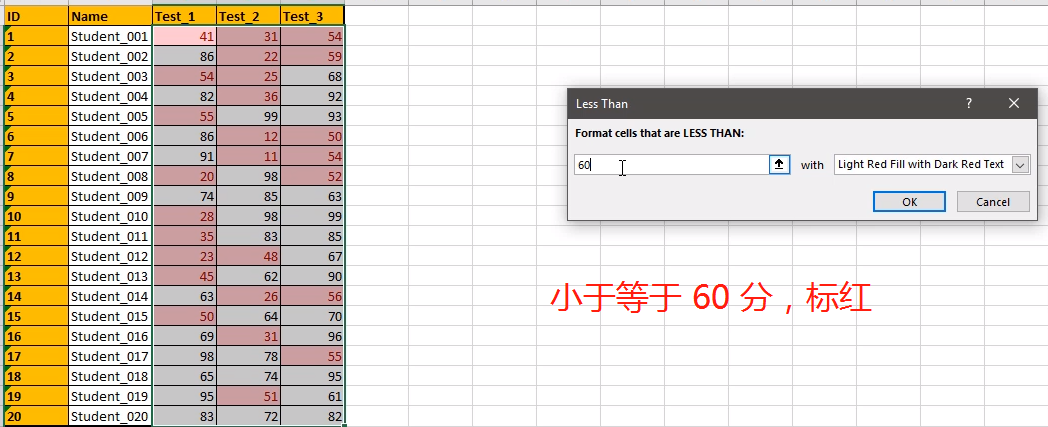Select the Student_012 name cell
Screen dimensions: 1048x427
pyautogui.click(x=110, y=257)
